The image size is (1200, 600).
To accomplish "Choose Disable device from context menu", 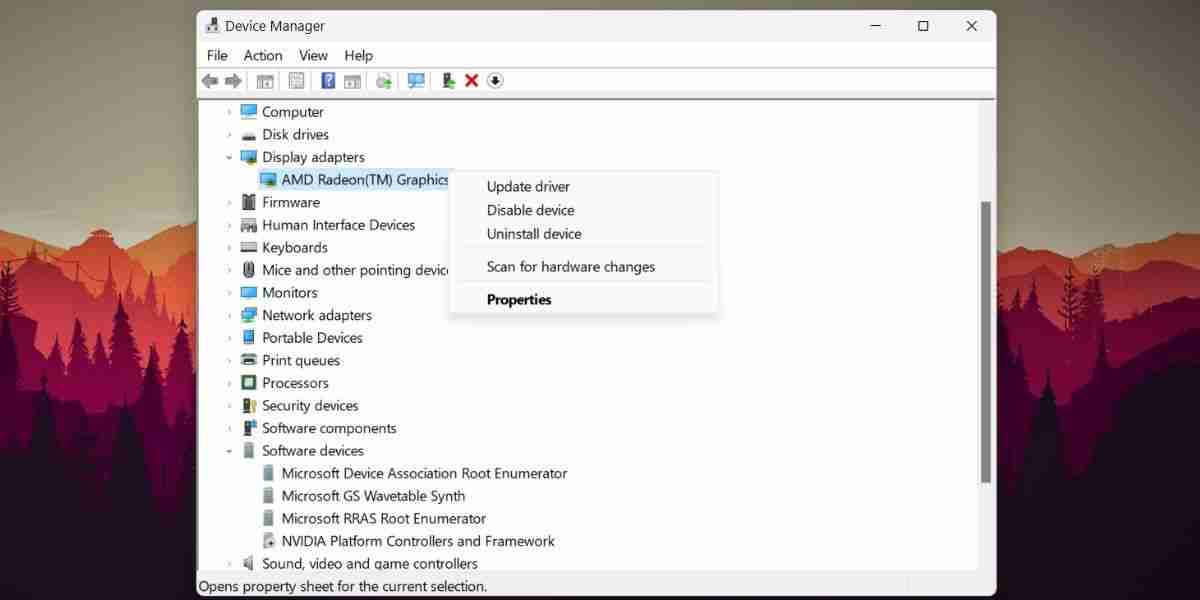I will pos(530,210).
